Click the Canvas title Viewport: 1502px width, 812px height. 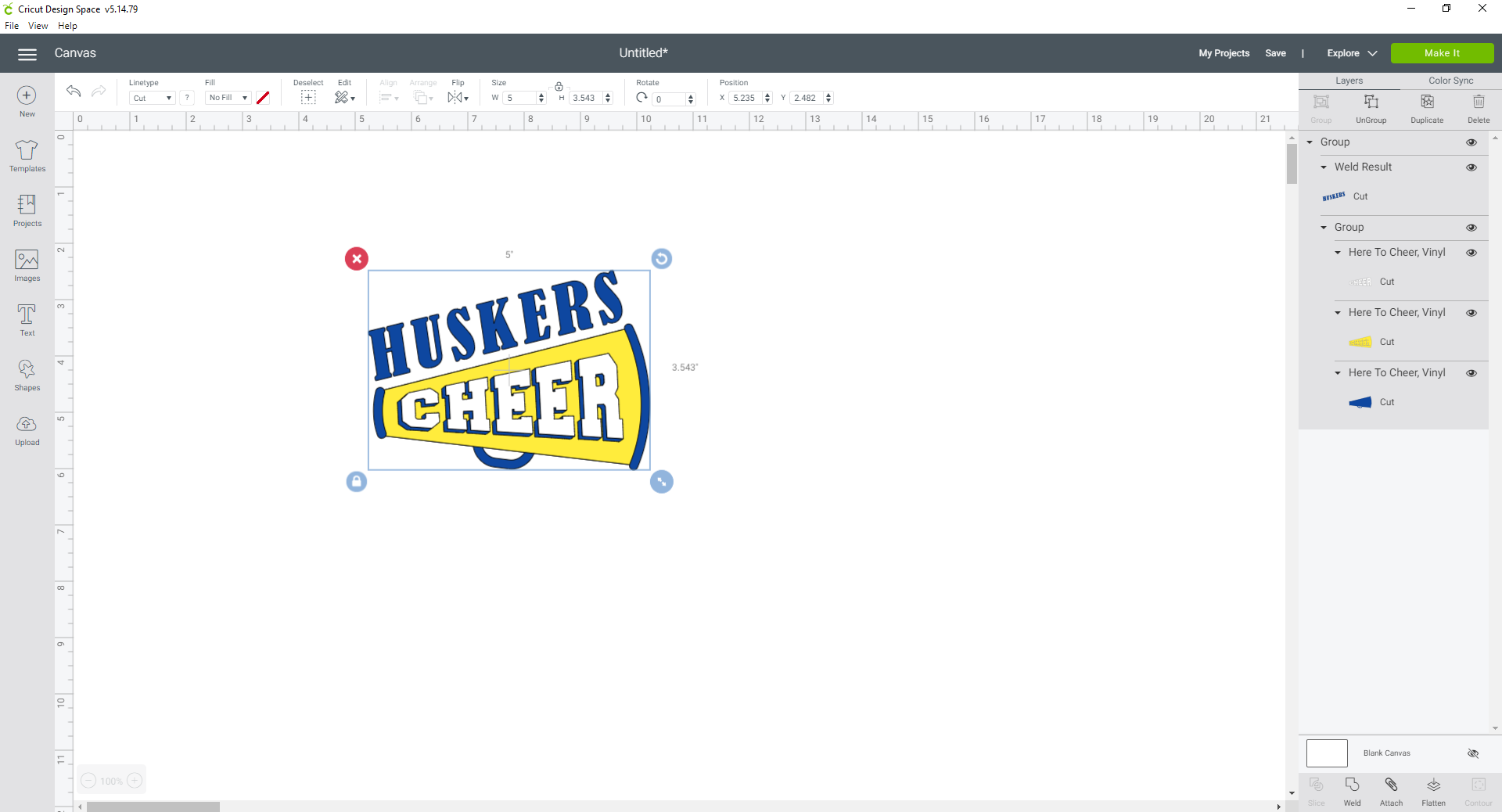(75, 53)
